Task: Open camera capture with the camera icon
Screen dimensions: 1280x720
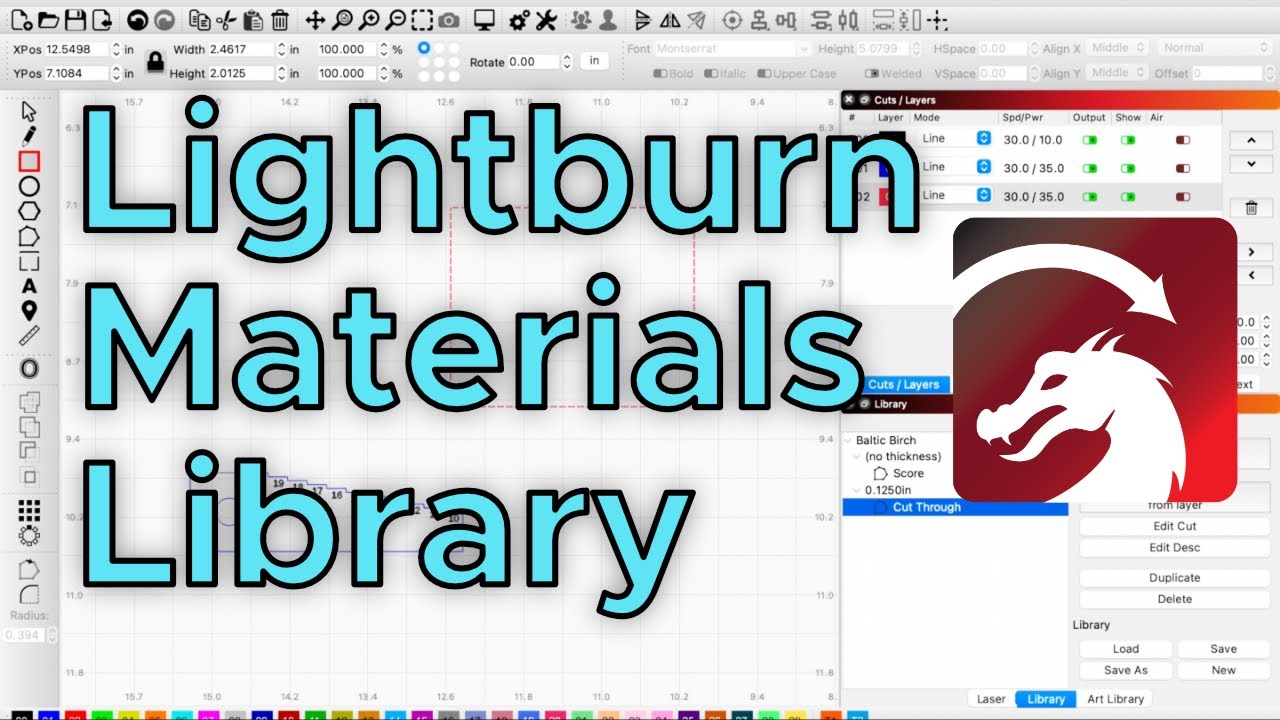Action: [450, 19]
